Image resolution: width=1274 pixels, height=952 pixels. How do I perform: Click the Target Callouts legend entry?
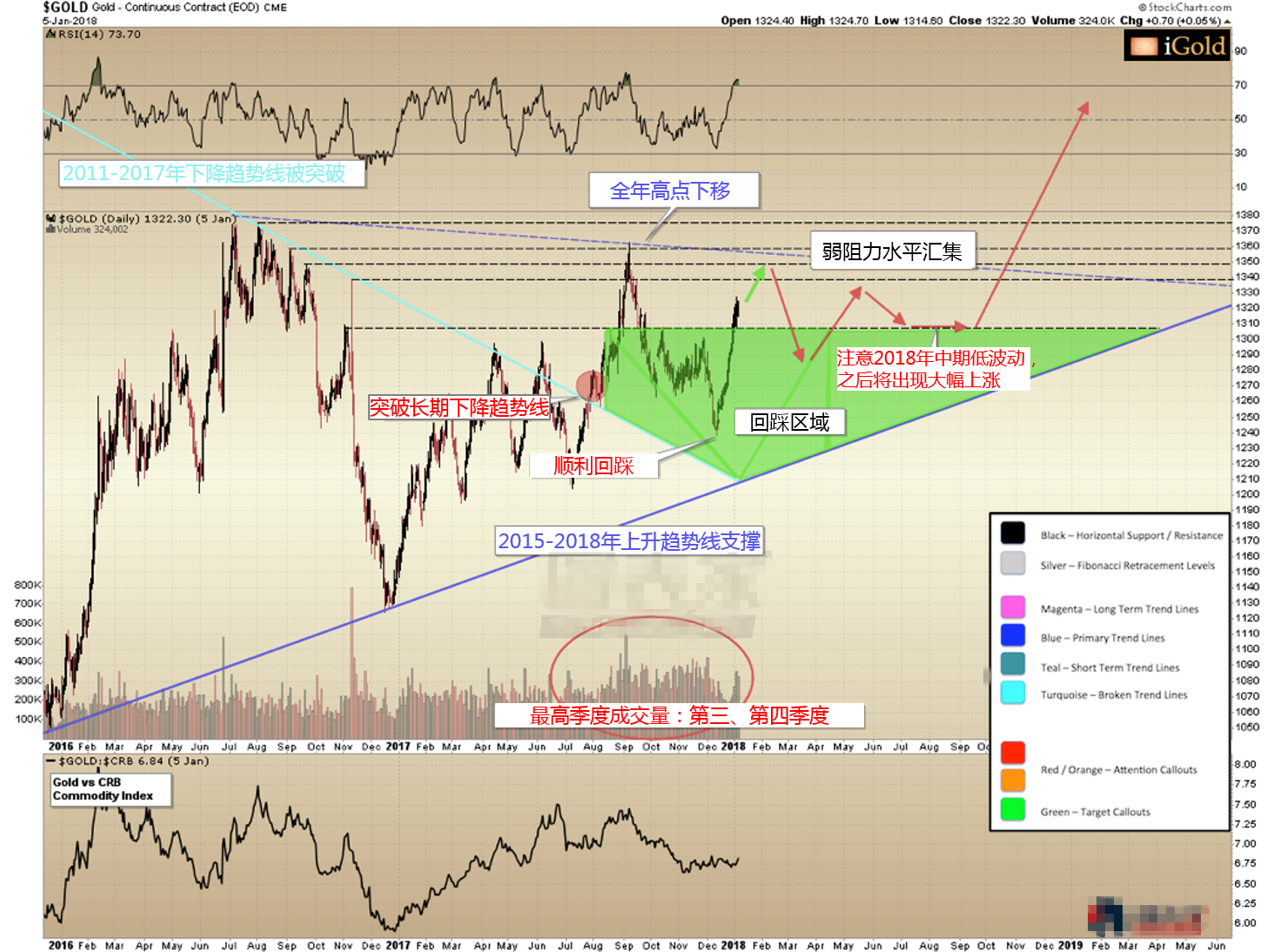click(1096, 812)
